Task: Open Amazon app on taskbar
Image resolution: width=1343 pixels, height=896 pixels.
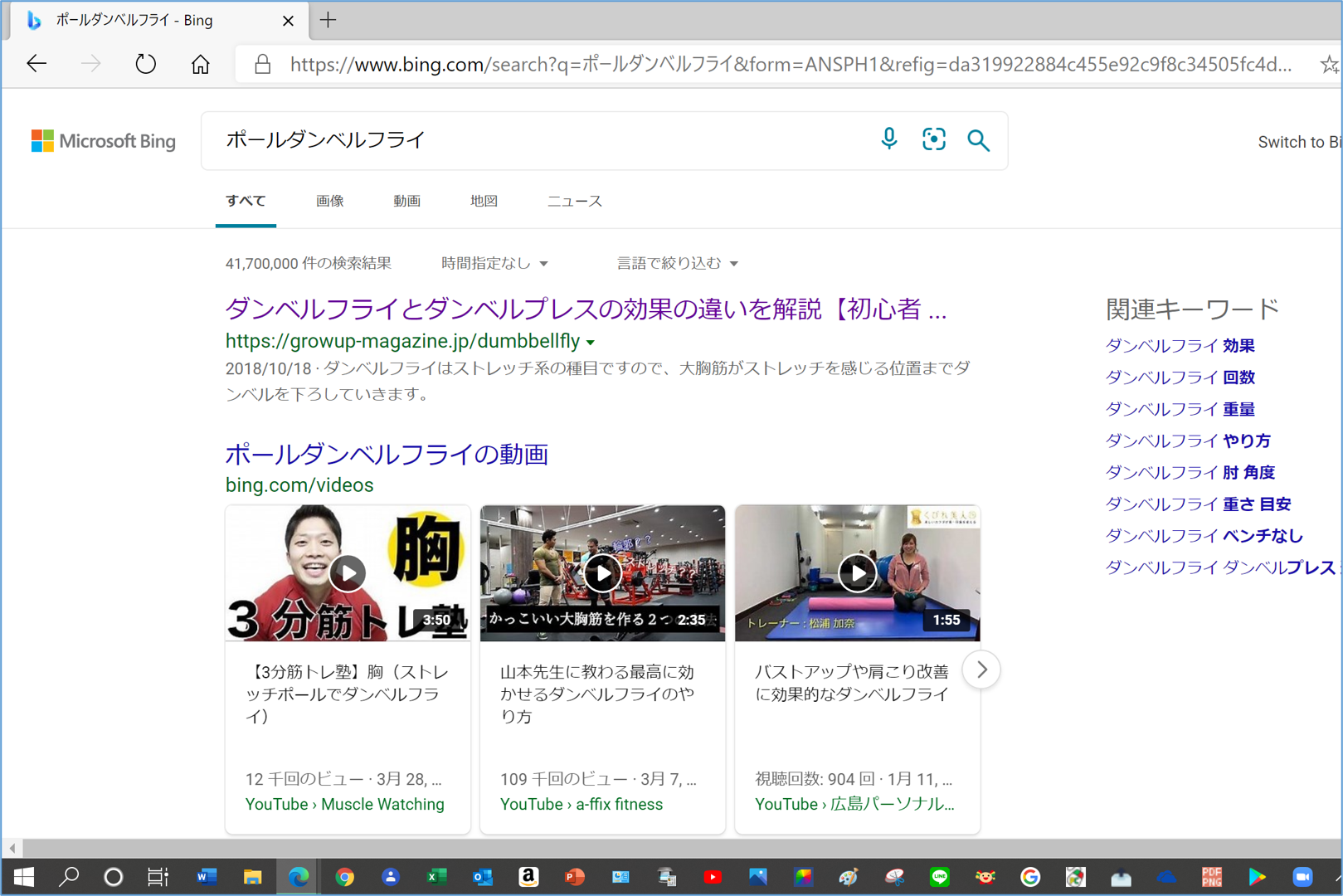Action: (x=528, y=877)
